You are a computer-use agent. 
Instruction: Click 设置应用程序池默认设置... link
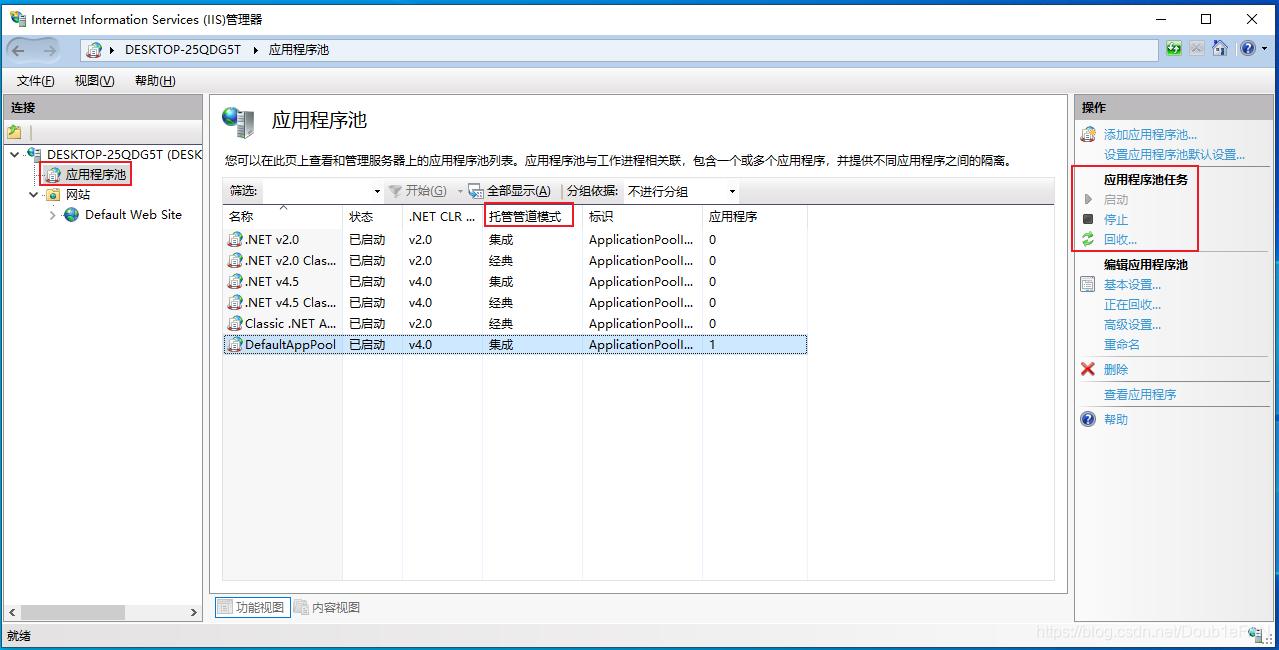pos(1174,154)
